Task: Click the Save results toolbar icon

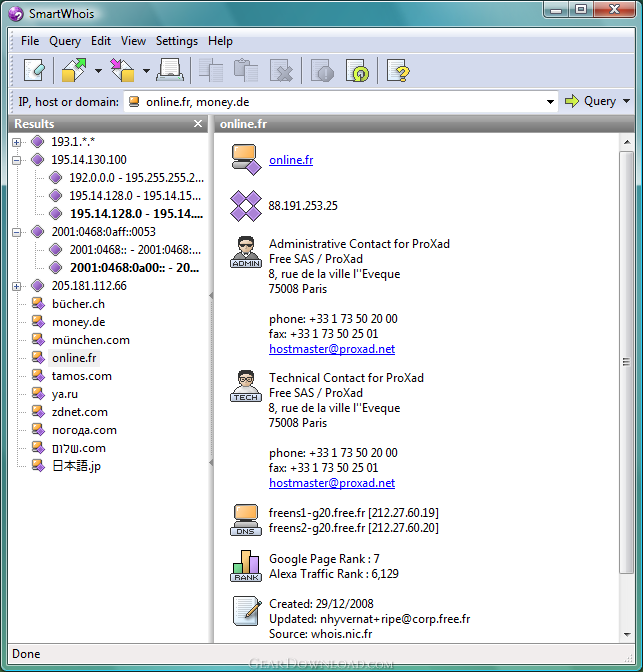Action: click(123, 70)
